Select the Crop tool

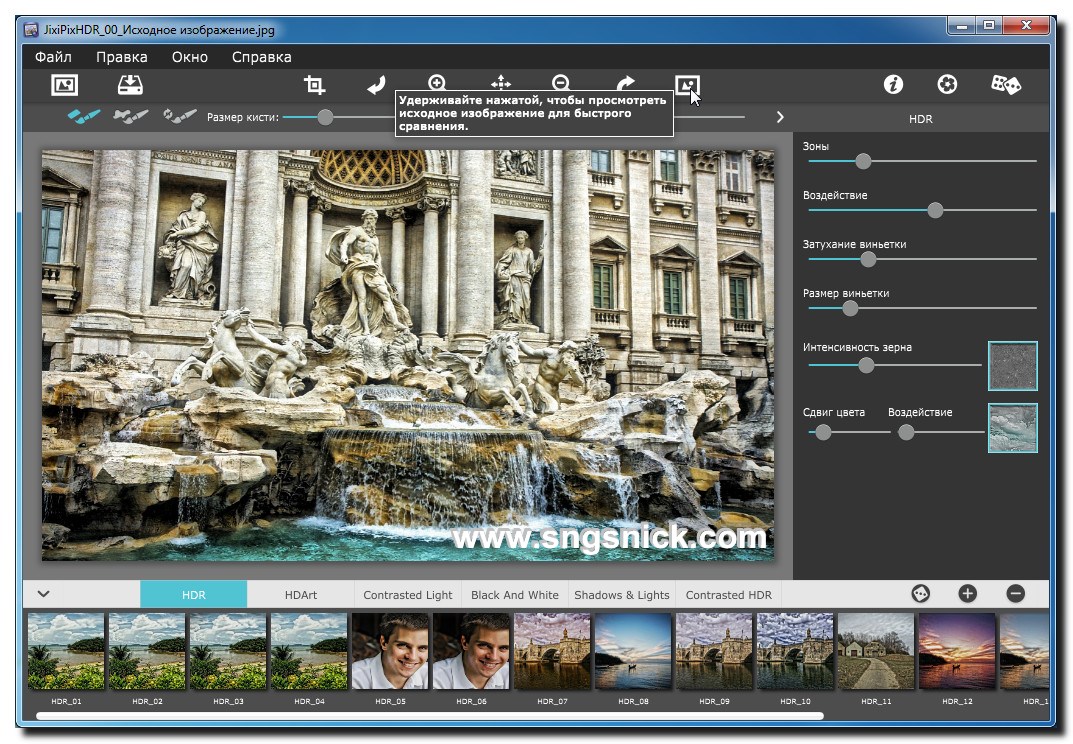coord(315,85)
